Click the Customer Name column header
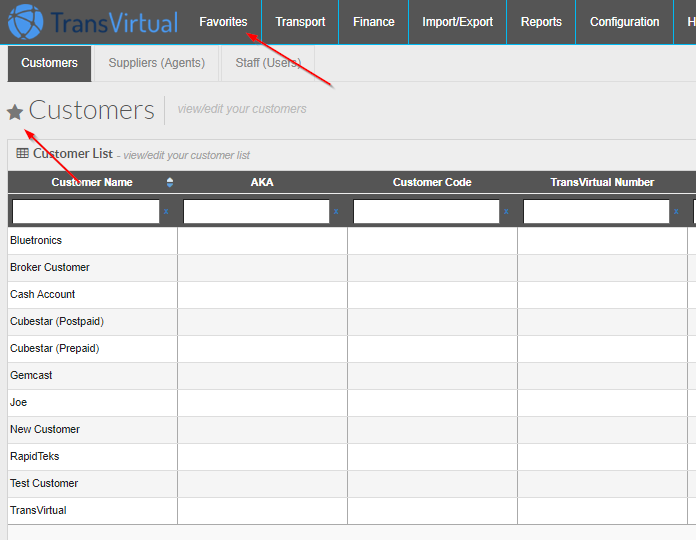696x540 pixels. pyautogui.click(x=92, y=182)
